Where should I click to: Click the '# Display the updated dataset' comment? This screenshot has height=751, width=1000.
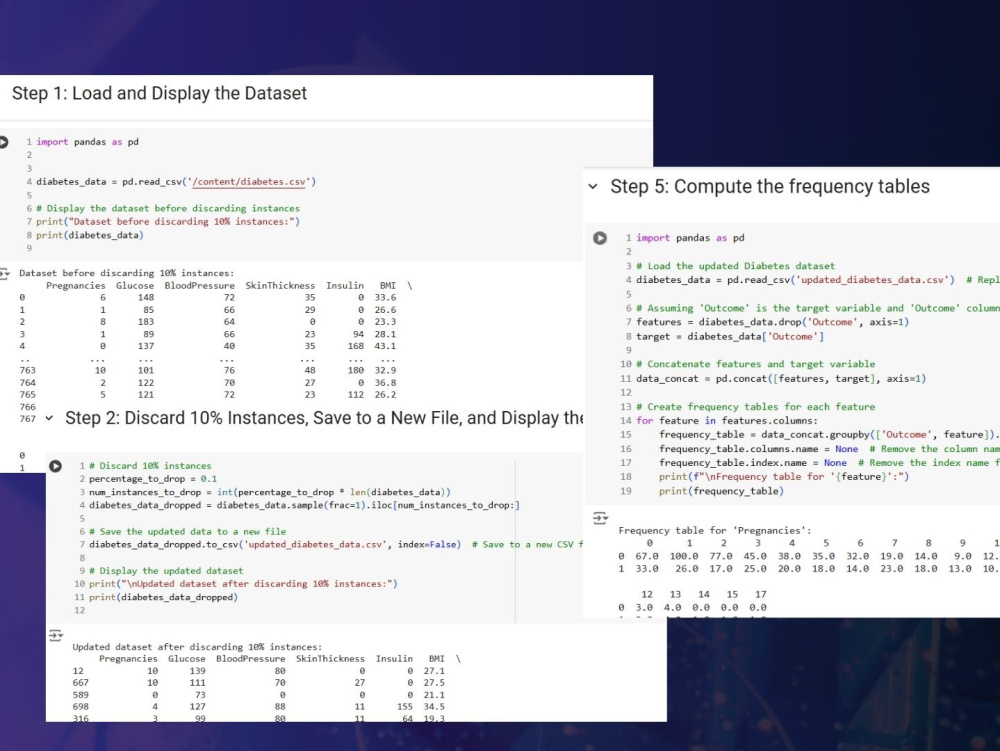point(166,571)
